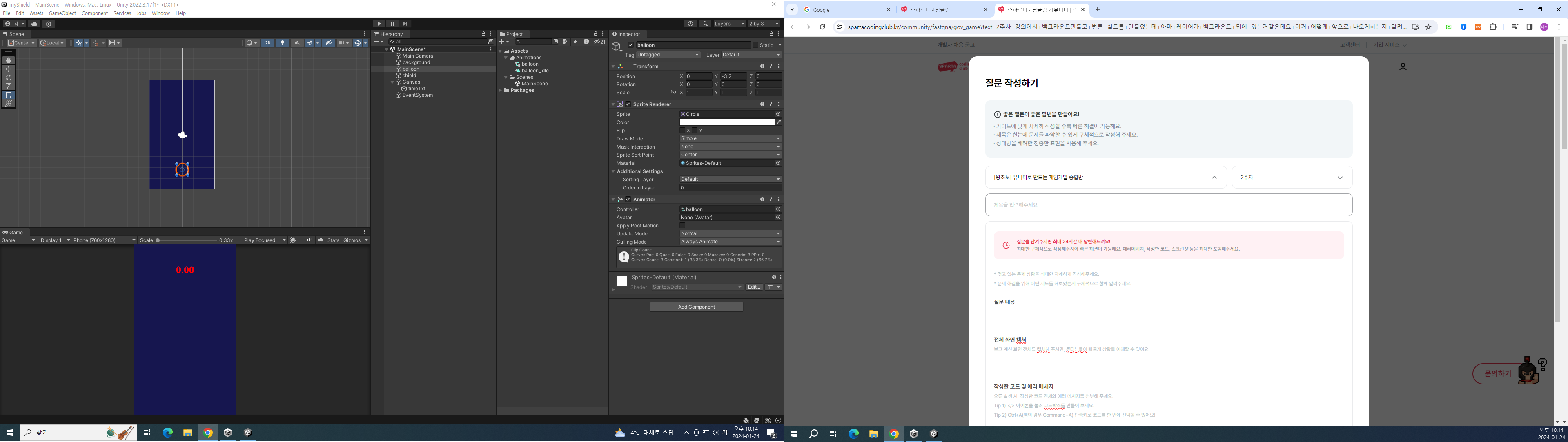Screen dimensions: 1568x442
Task: Click the Pause button in Unity
Action: (392, 24)
